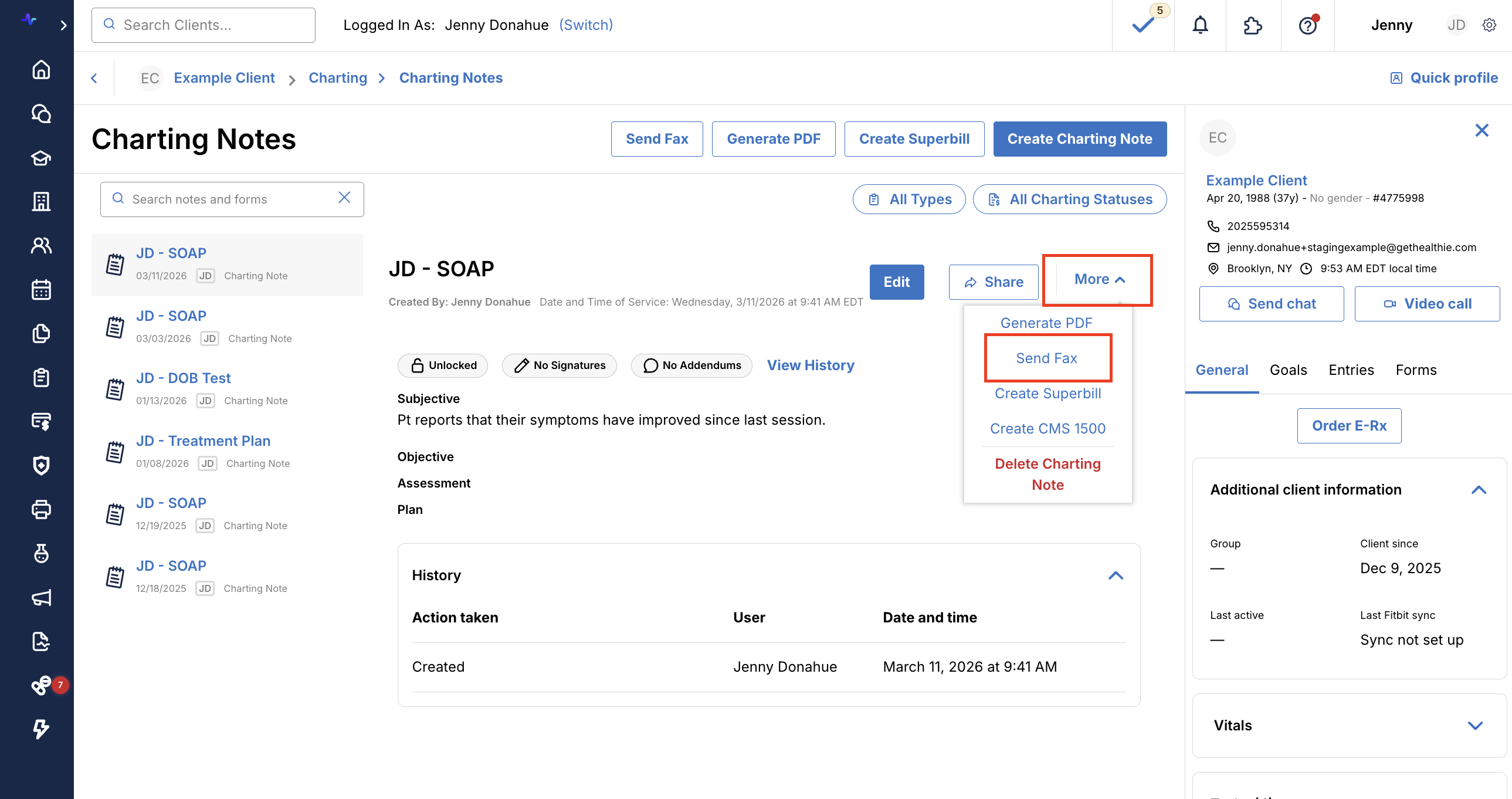Click the settings gear icon
The height and width of the screenshot is (799, 1512).
click(1489, 25)
